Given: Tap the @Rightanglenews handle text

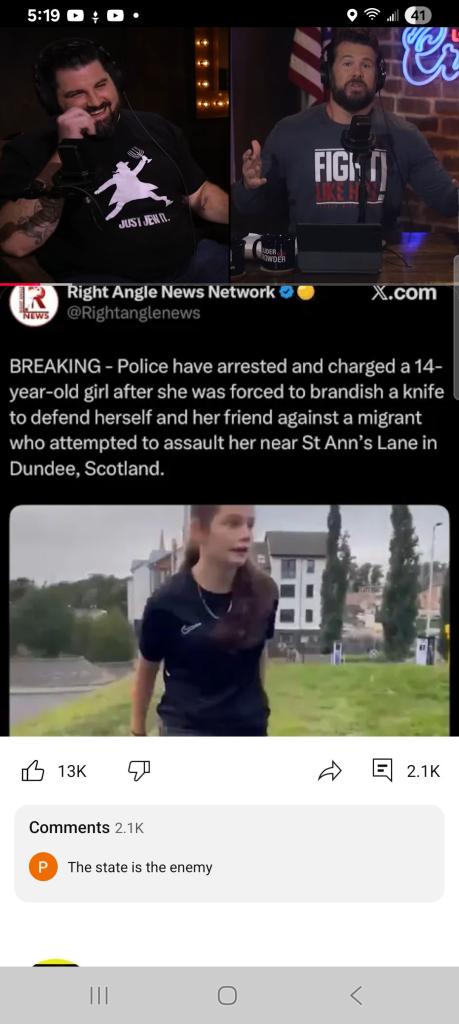Looking at the screenshot, I should [134, 313].
